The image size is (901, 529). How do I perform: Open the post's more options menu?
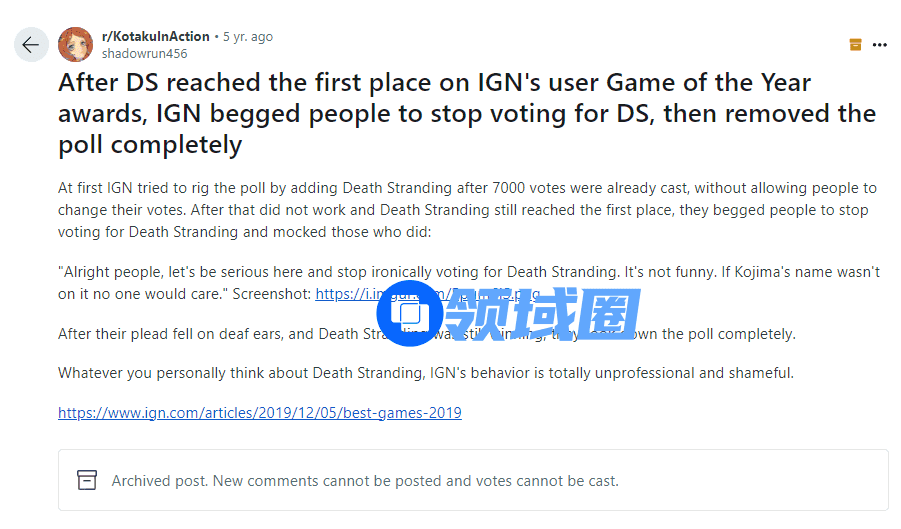pyautogui.click(x=880, y=44)
